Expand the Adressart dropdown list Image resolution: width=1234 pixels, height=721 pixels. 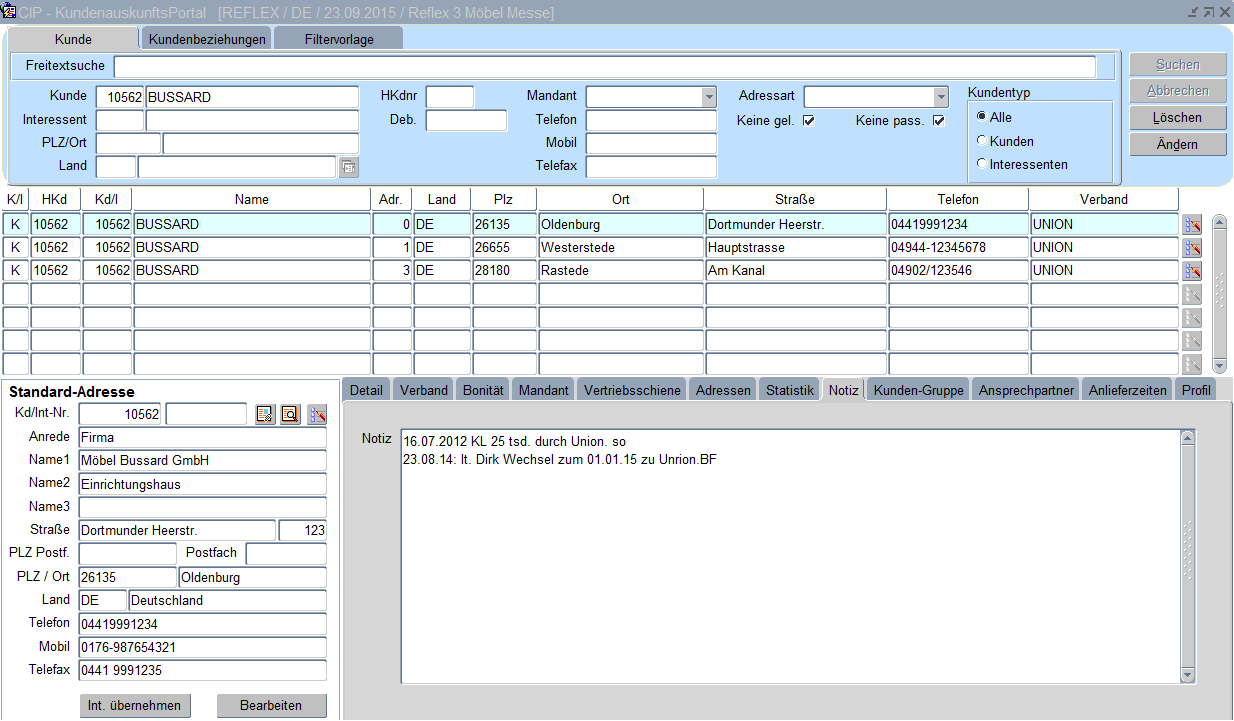tap(940, 97)
